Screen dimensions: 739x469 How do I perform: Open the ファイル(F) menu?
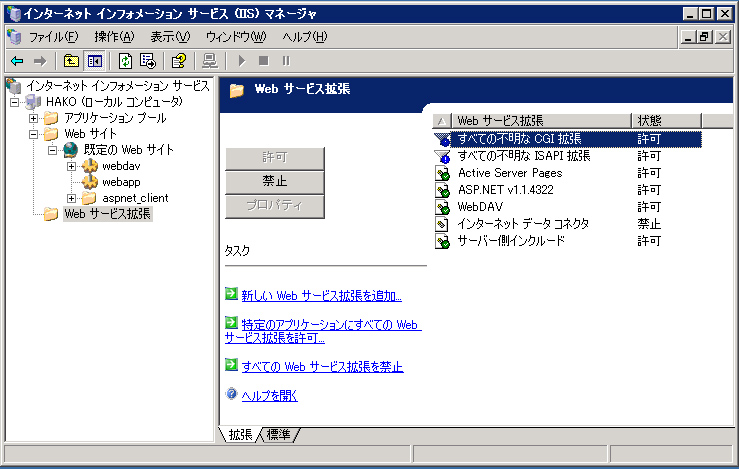tap(53, 37)
